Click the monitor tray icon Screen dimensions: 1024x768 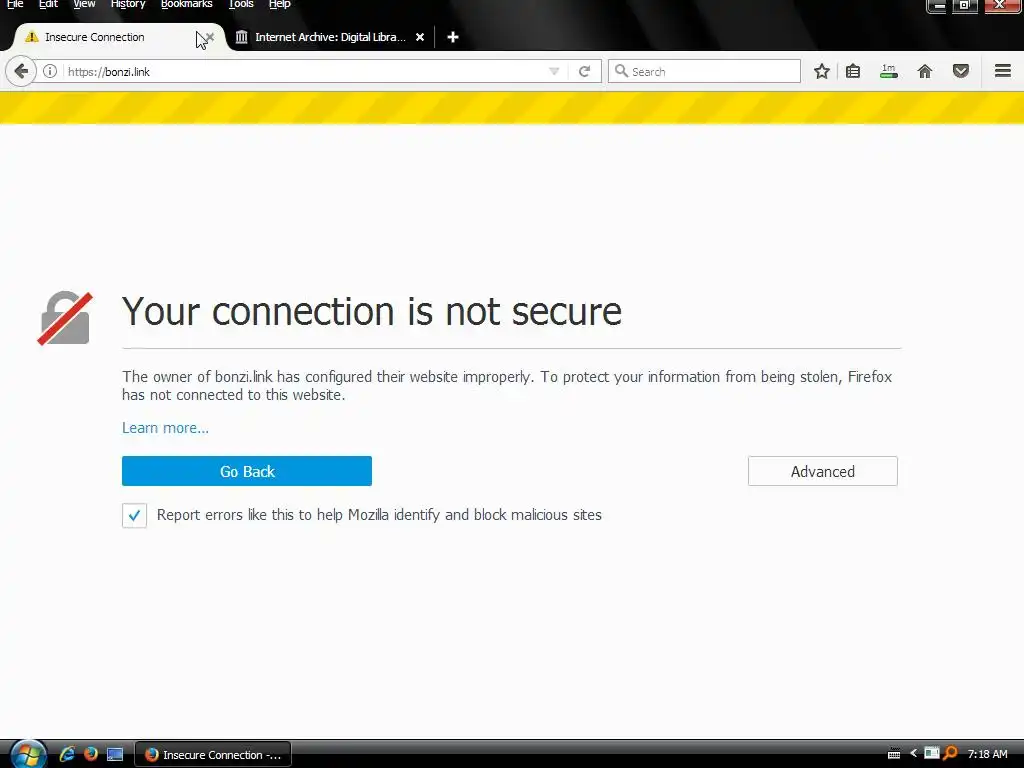[x=932, y=753]
